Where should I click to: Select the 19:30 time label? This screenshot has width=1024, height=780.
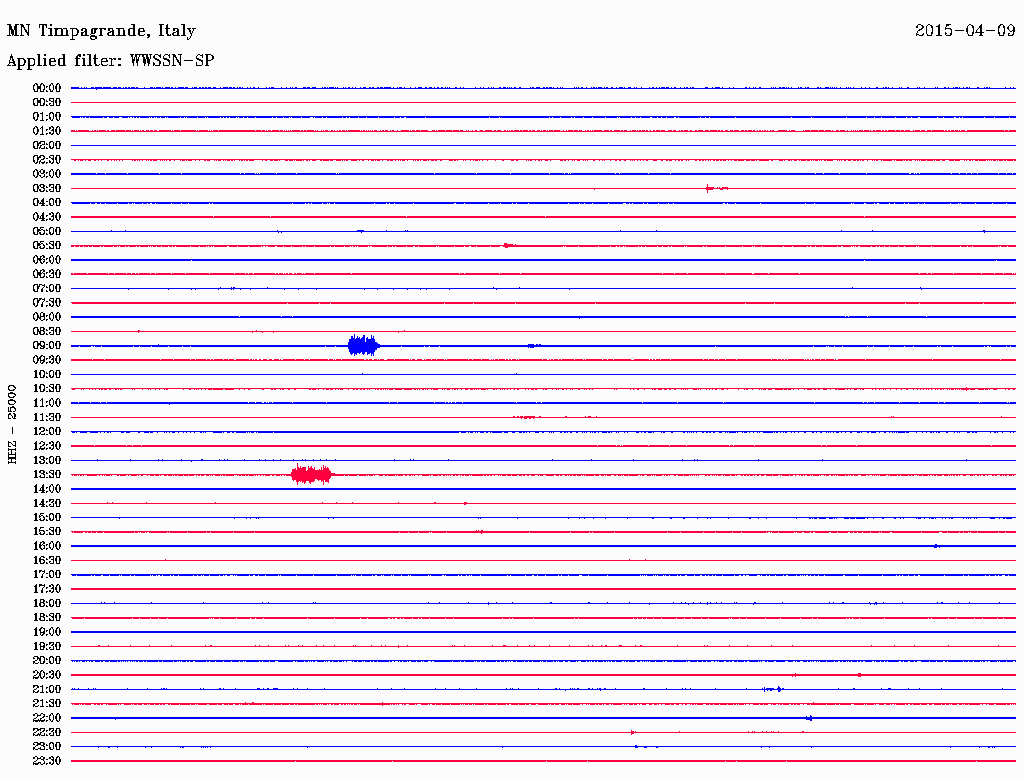click(46, 646)
